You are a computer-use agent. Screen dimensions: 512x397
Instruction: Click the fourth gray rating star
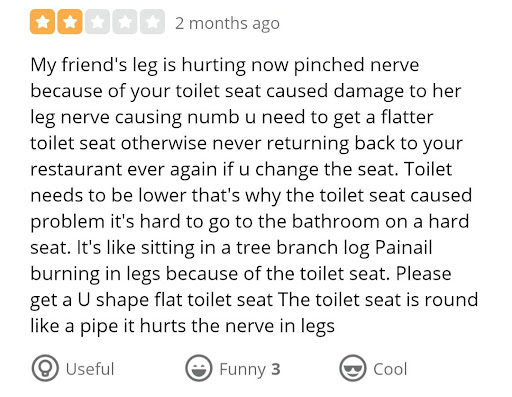click(x=125, y=22)
